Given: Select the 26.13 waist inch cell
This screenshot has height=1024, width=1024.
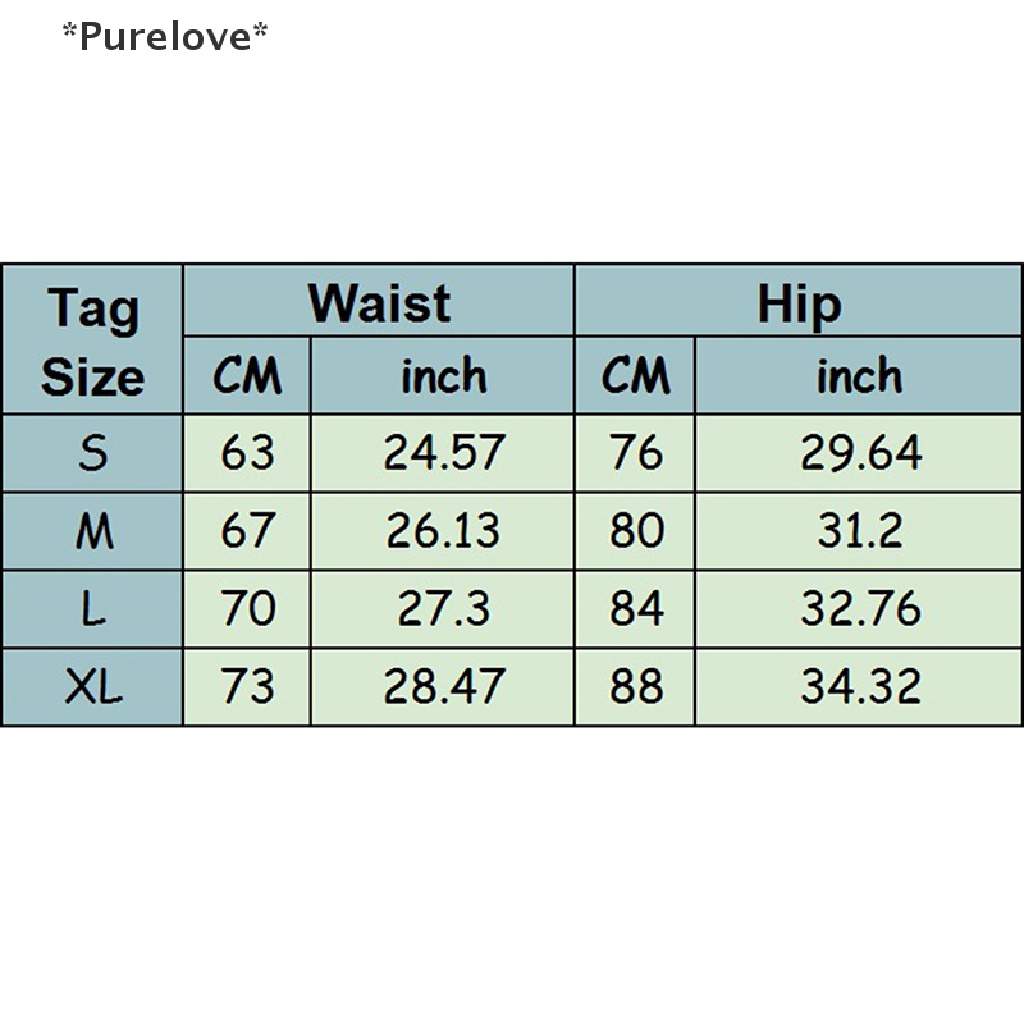Looking at the screenshot, I should point(443,531).
